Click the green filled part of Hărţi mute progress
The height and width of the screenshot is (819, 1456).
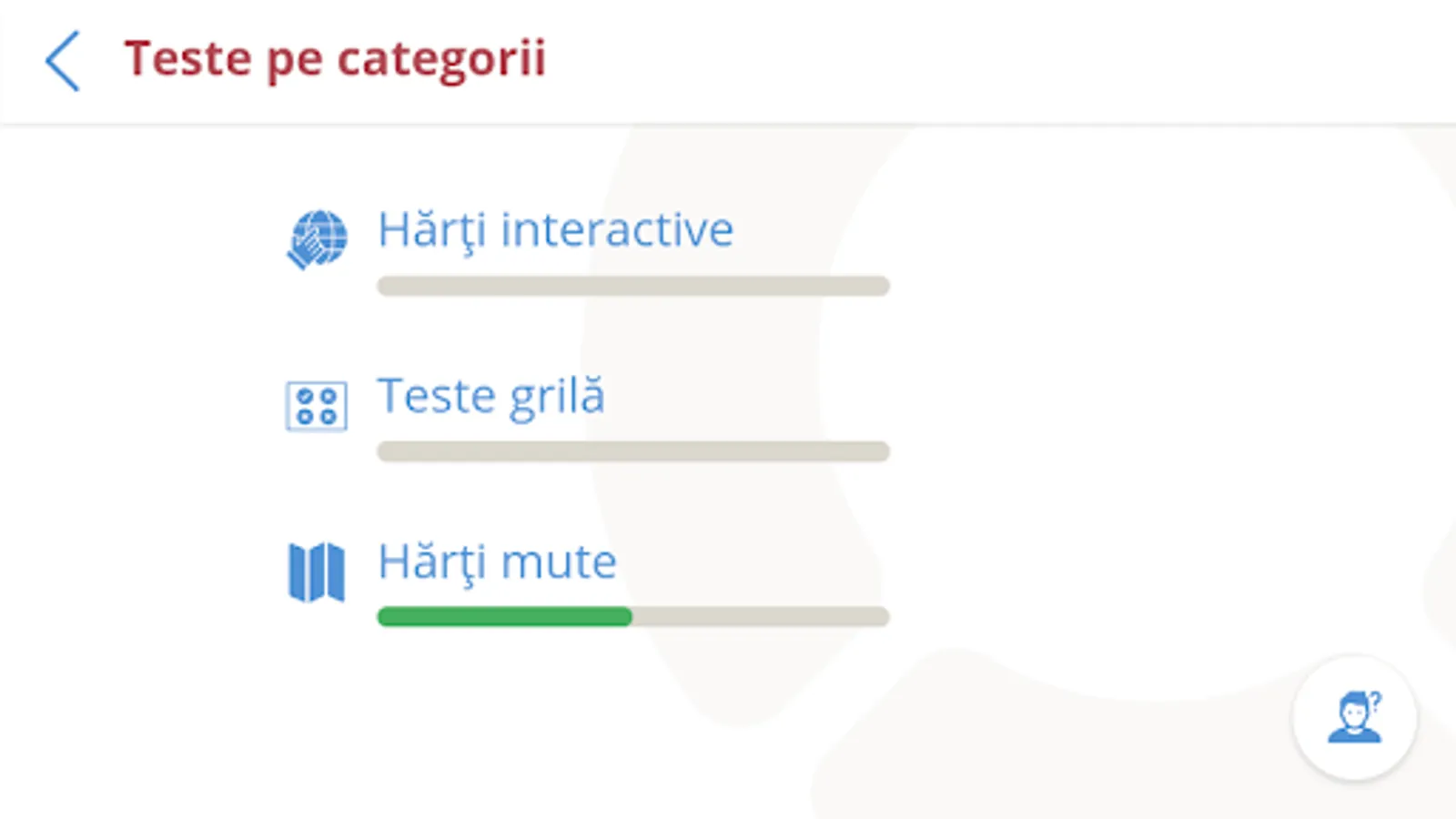click(505, 617)
